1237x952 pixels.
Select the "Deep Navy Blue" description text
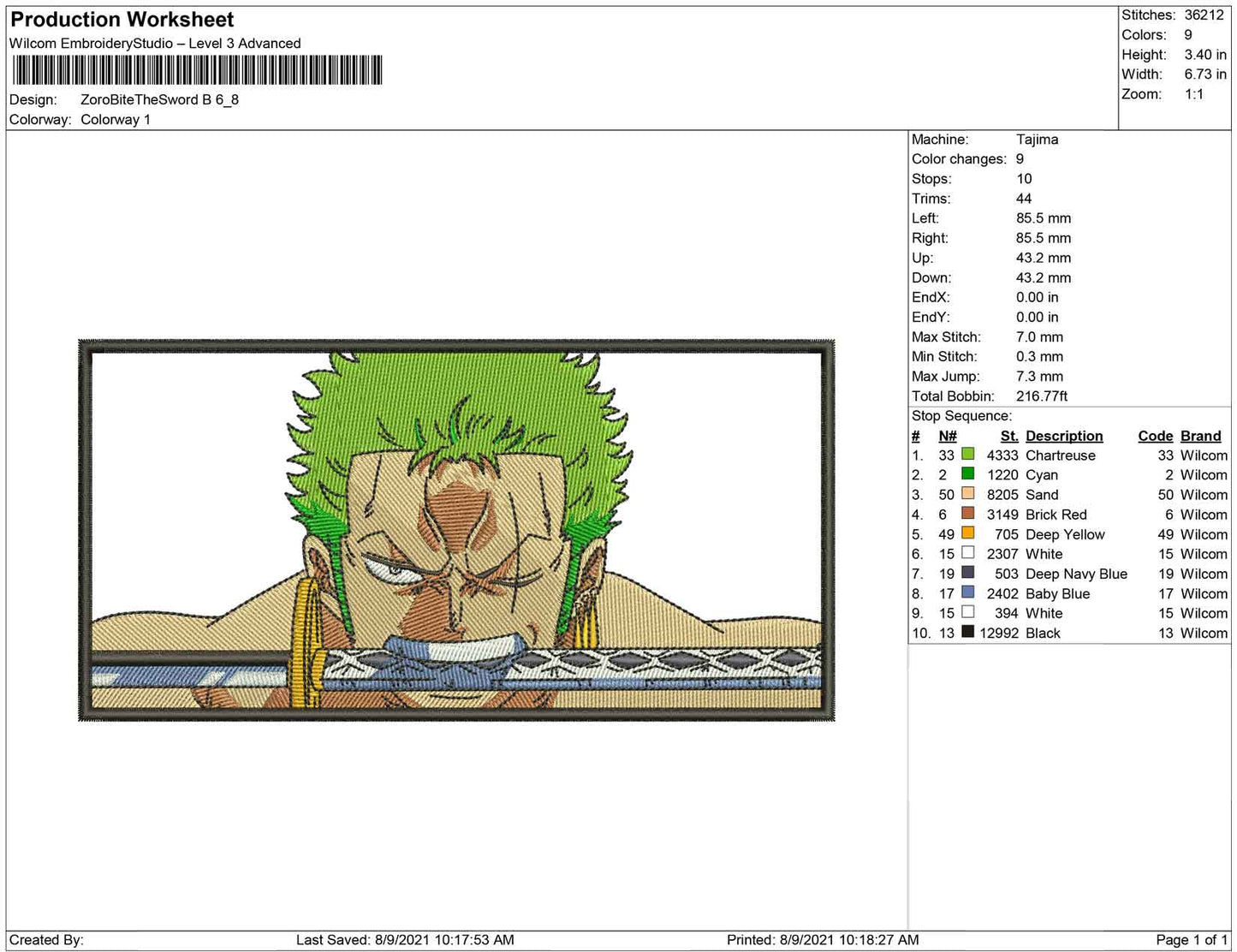pyautogui.click(x=1076, y=574)
